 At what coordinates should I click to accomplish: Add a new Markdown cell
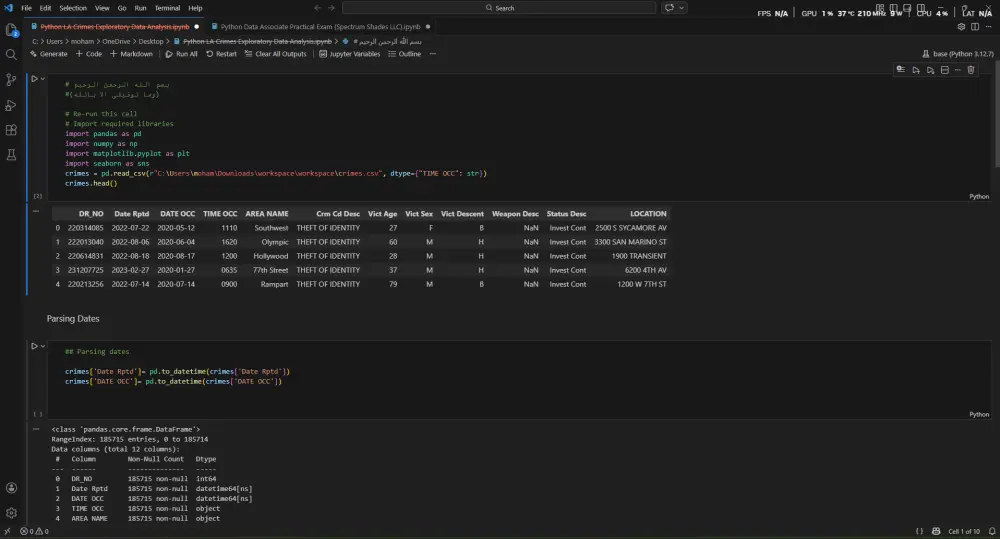click(131, 54)
